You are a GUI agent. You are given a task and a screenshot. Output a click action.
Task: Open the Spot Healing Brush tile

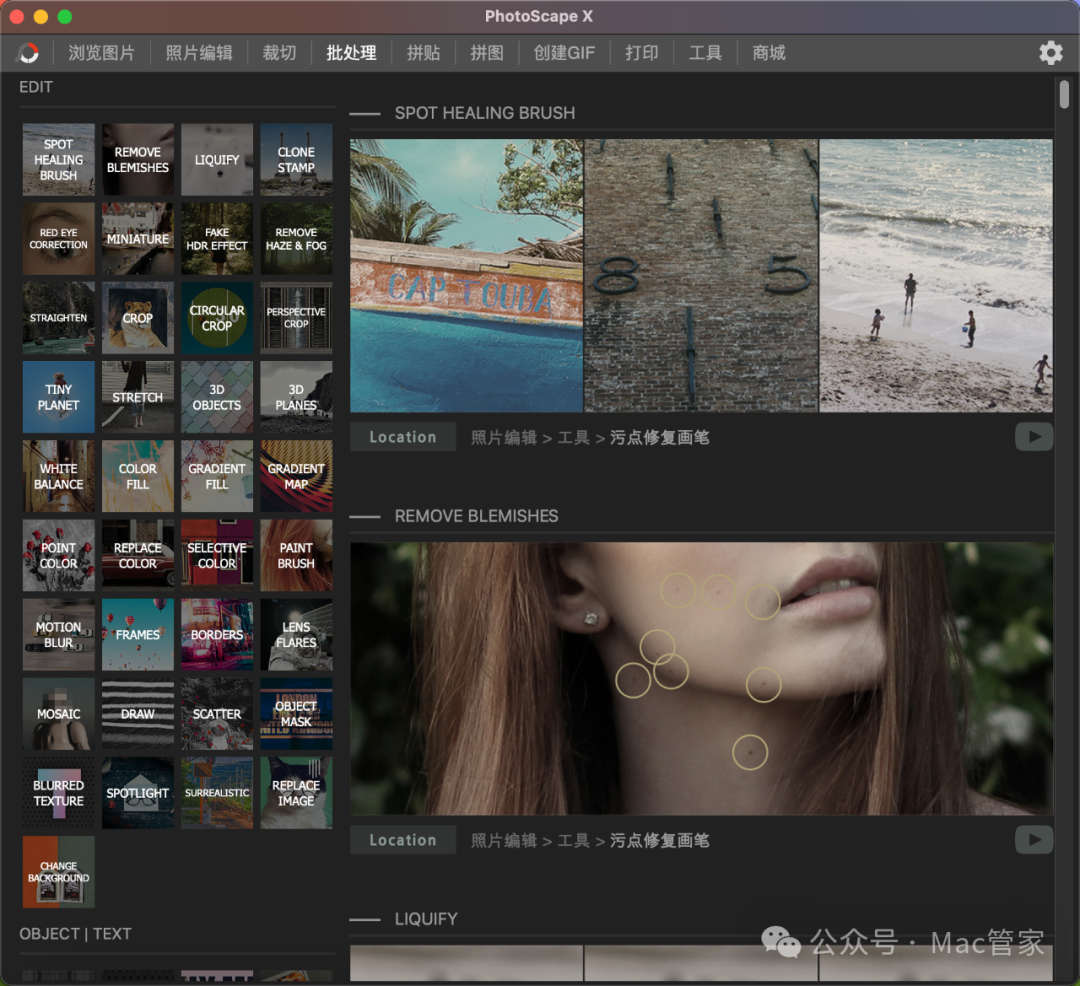click(58, 160)
